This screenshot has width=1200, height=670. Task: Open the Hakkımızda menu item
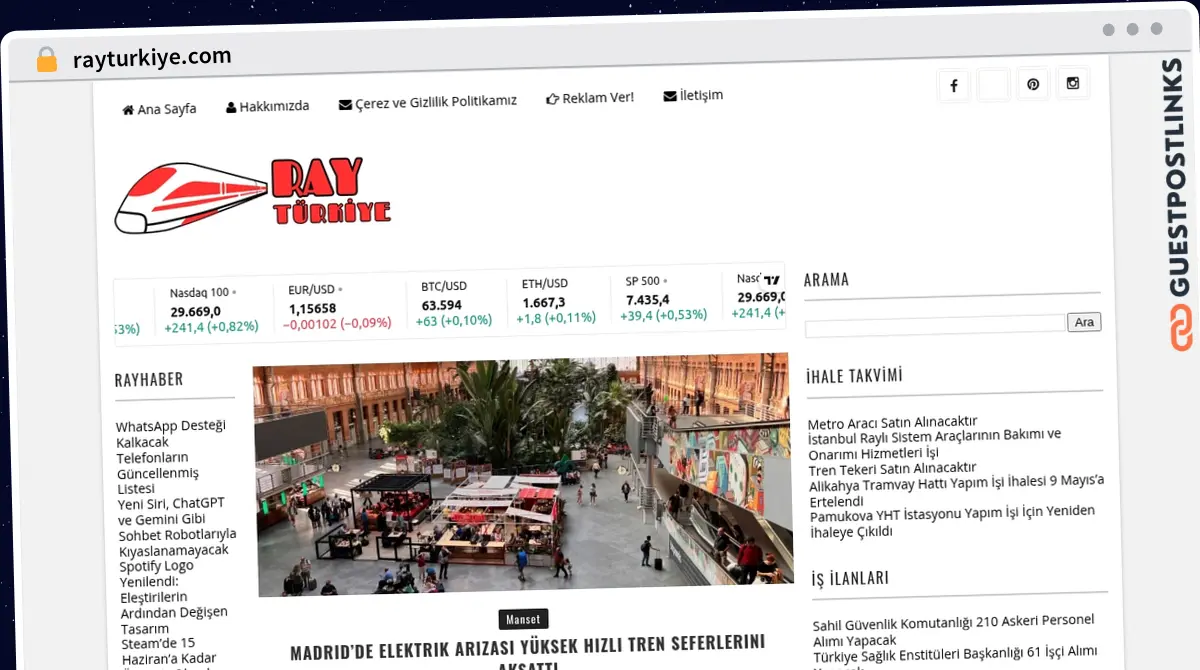[267, 106]
